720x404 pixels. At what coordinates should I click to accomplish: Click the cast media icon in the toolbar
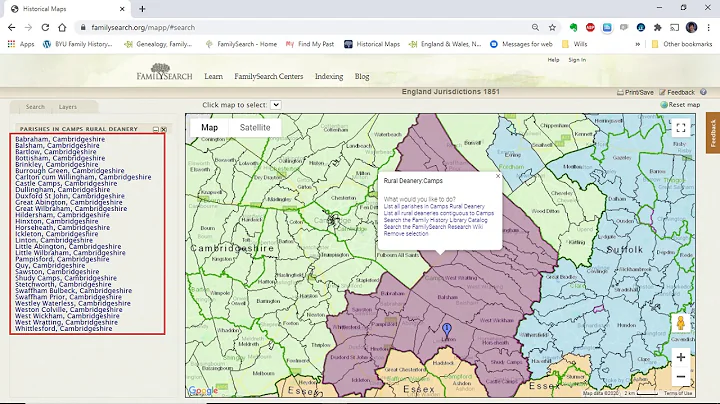click(x=675, y=28)
